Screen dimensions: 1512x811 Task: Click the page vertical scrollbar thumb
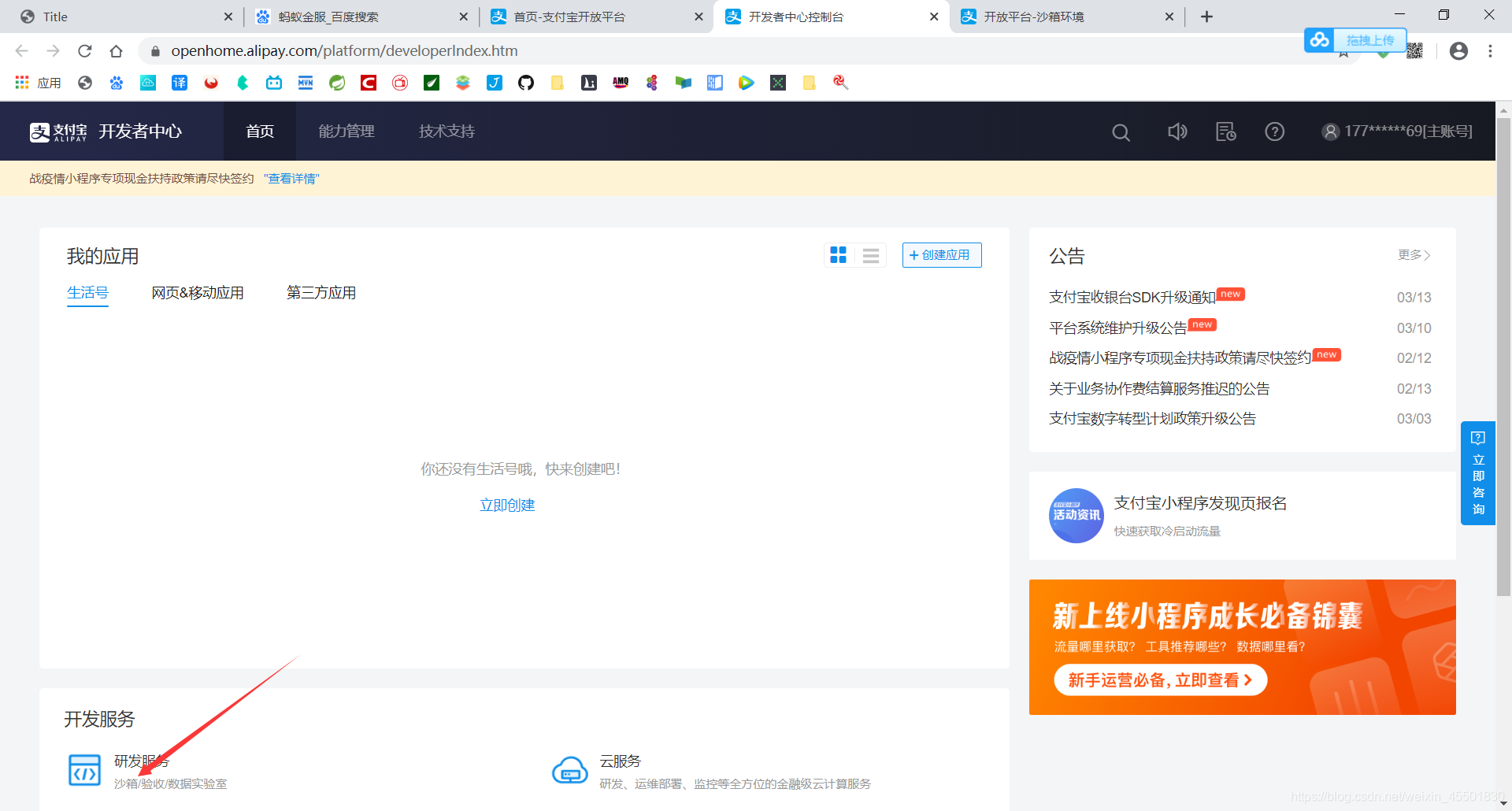pos(1503,356)
